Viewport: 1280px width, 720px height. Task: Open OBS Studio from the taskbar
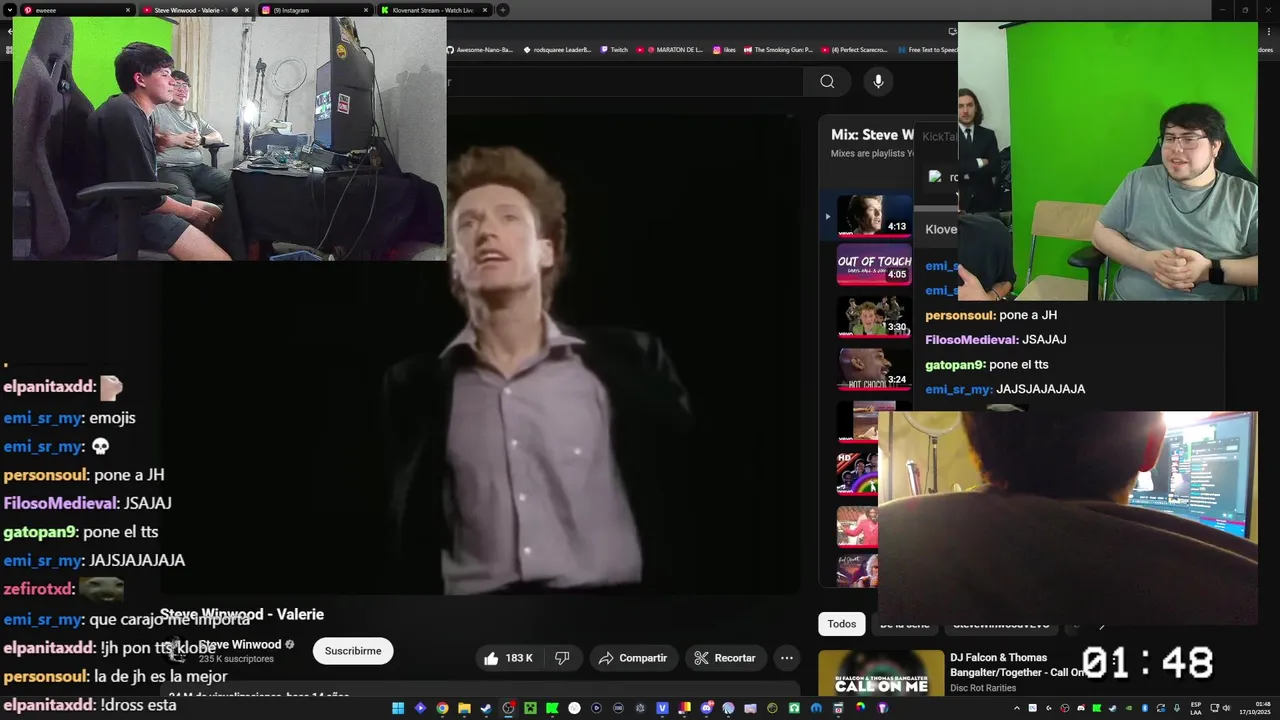point(508,708)
